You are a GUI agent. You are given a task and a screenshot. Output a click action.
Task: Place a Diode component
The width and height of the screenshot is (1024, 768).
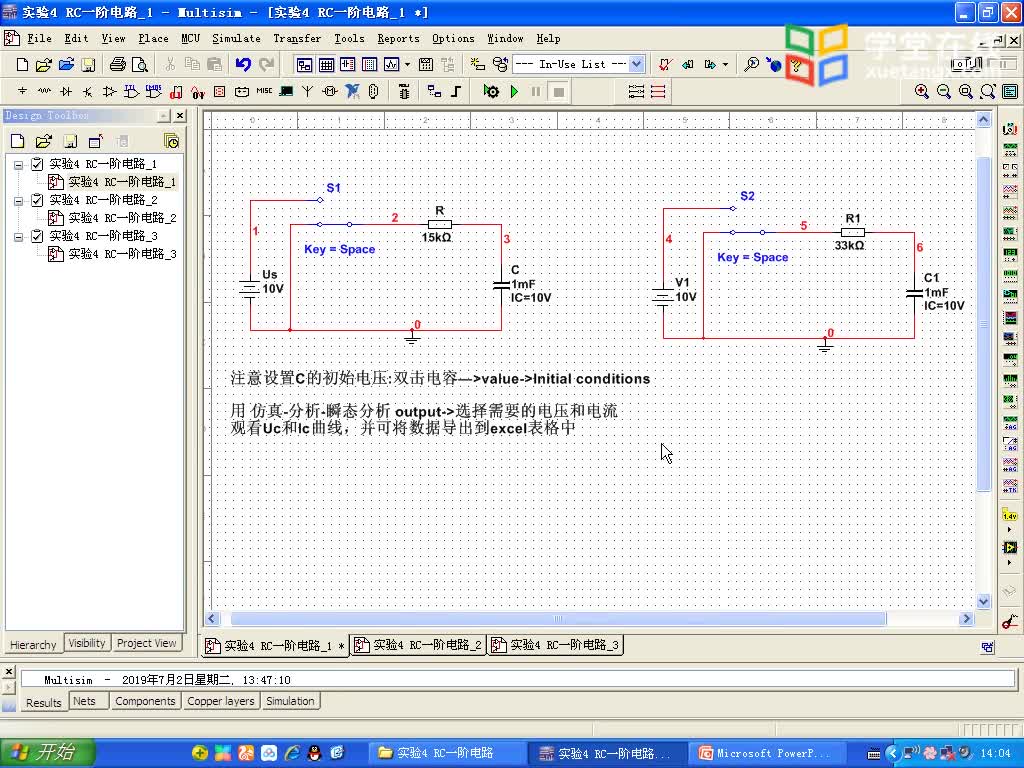pos(66,91)
